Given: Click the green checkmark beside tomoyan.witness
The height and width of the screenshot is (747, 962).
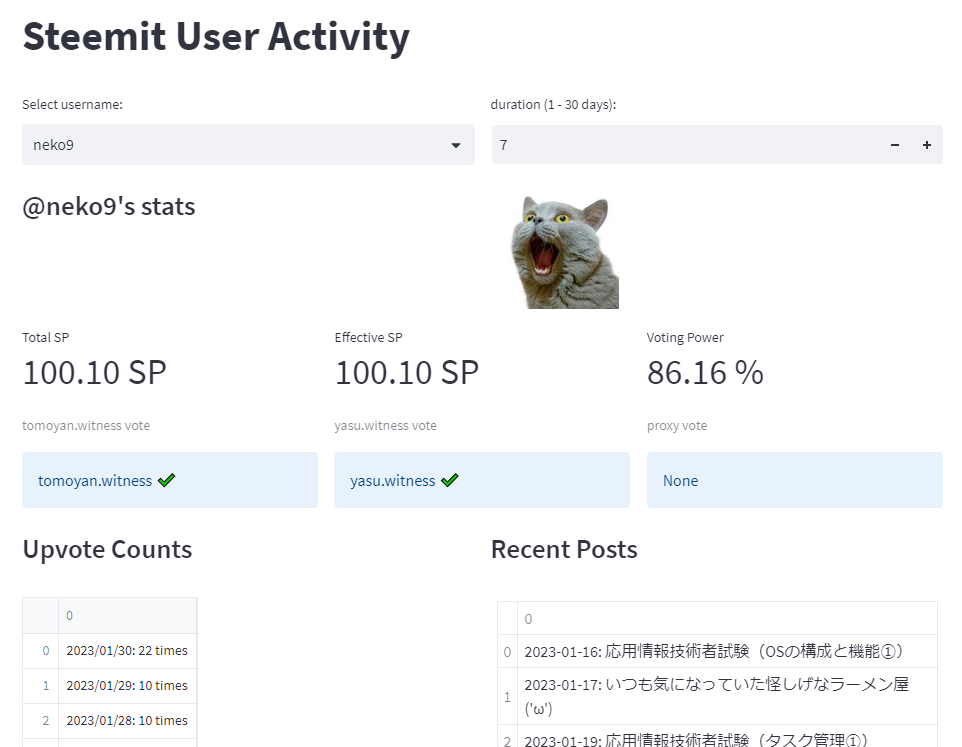Looking at the screenshot, I should 166,481.
